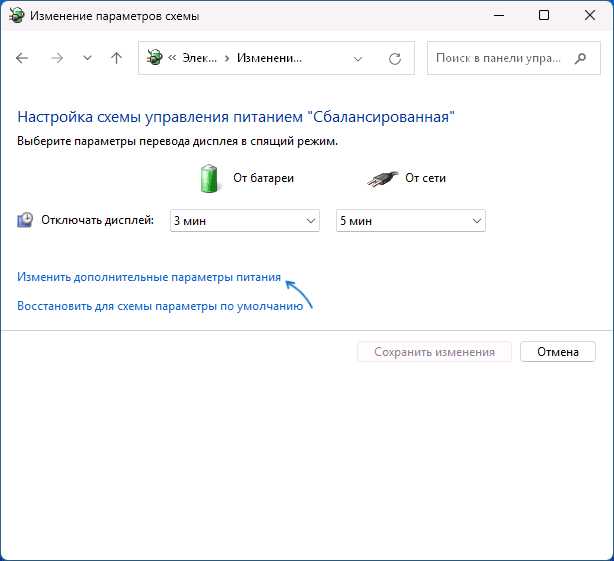Click "Восстановить для схемы параметры по умолчанию"

click(160, 306)
